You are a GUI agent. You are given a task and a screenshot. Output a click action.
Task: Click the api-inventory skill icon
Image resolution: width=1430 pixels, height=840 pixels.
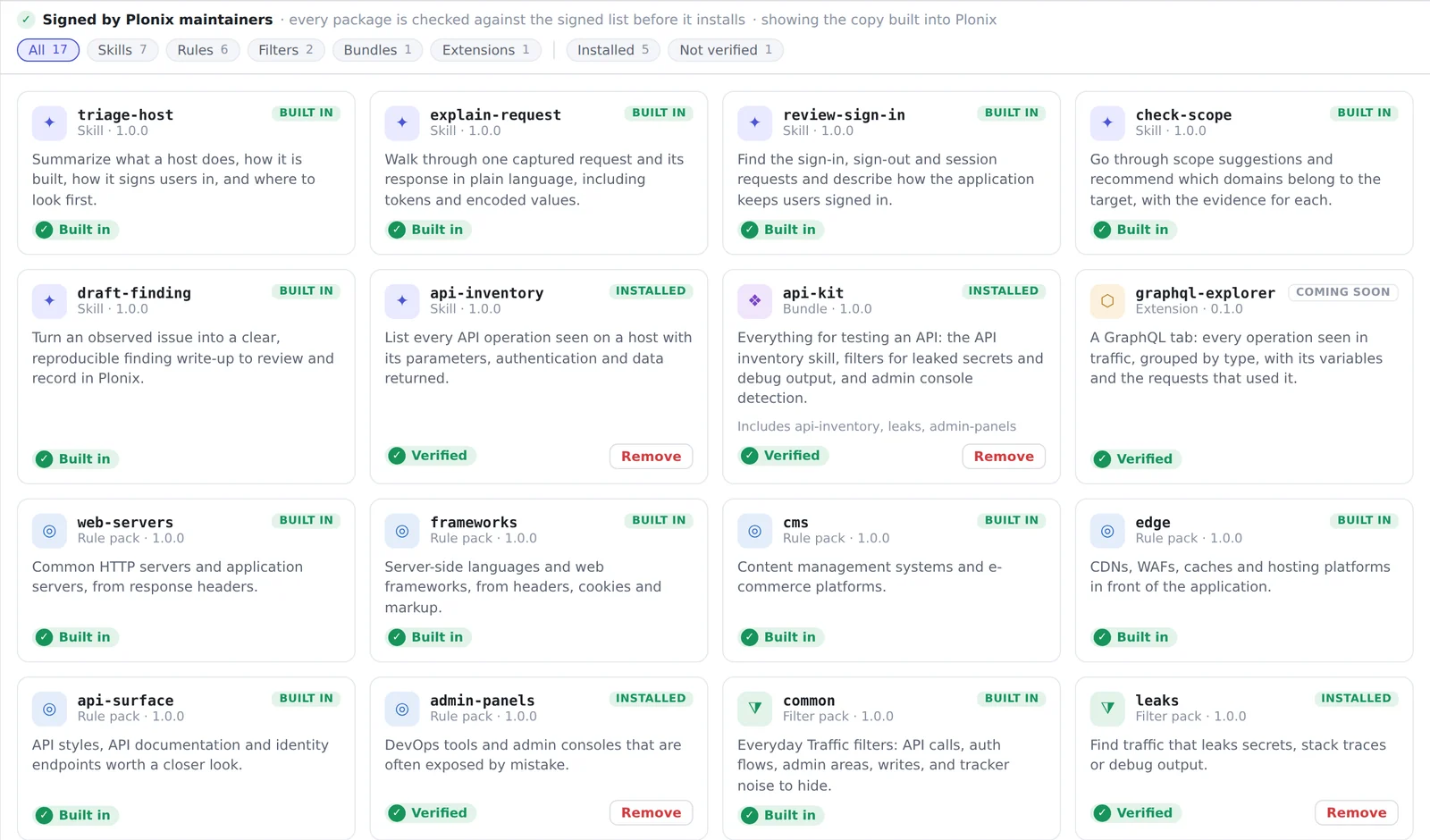402,301
